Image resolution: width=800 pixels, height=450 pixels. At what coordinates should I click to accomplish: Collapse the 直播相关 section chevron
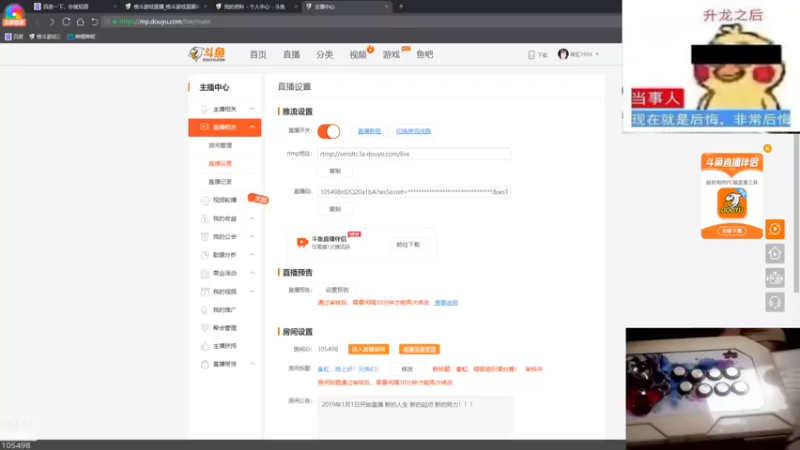252,127
